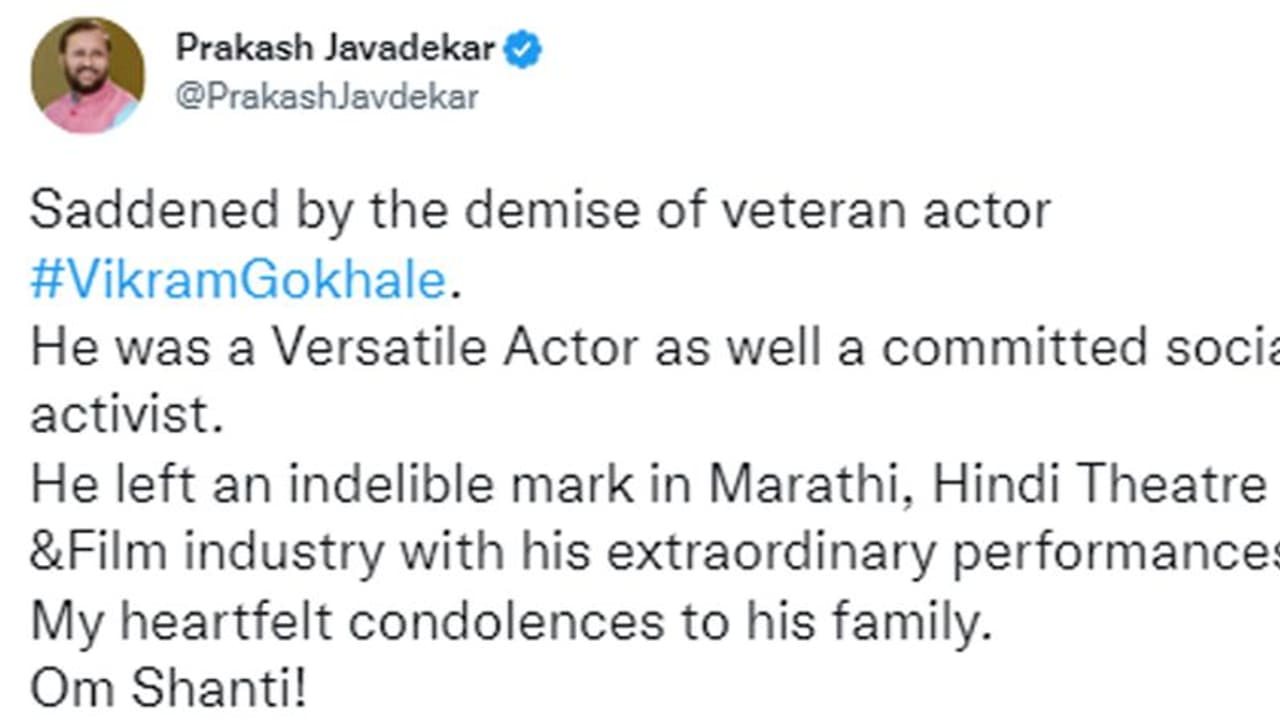Click the words 'Hindi Theatre' in the tweet
Screen dimensions: 1280x722
tap(1091, 485)
